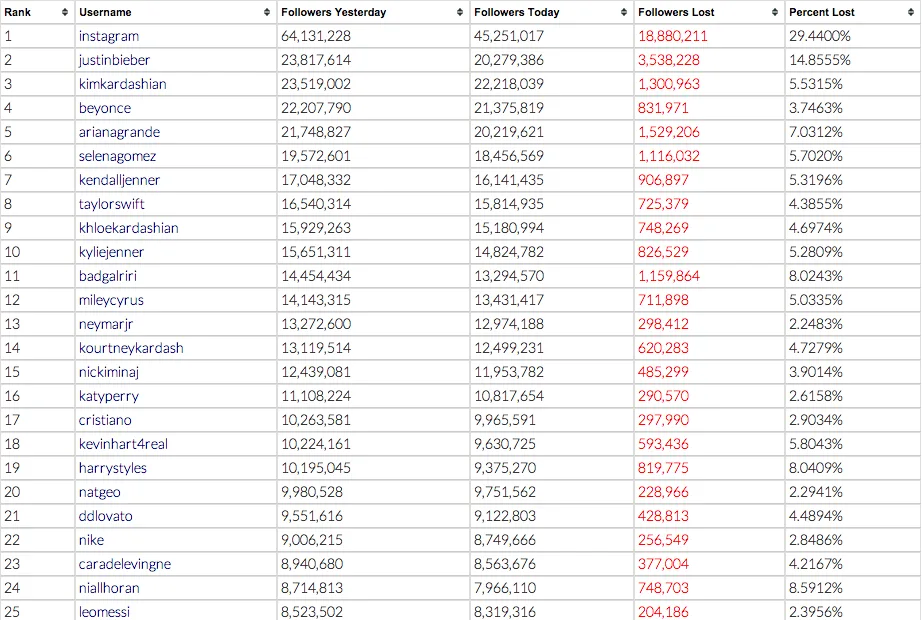Screen dimensions: 922x620
Task: Click the Username column sort arrows
Action: coord(266,12)
